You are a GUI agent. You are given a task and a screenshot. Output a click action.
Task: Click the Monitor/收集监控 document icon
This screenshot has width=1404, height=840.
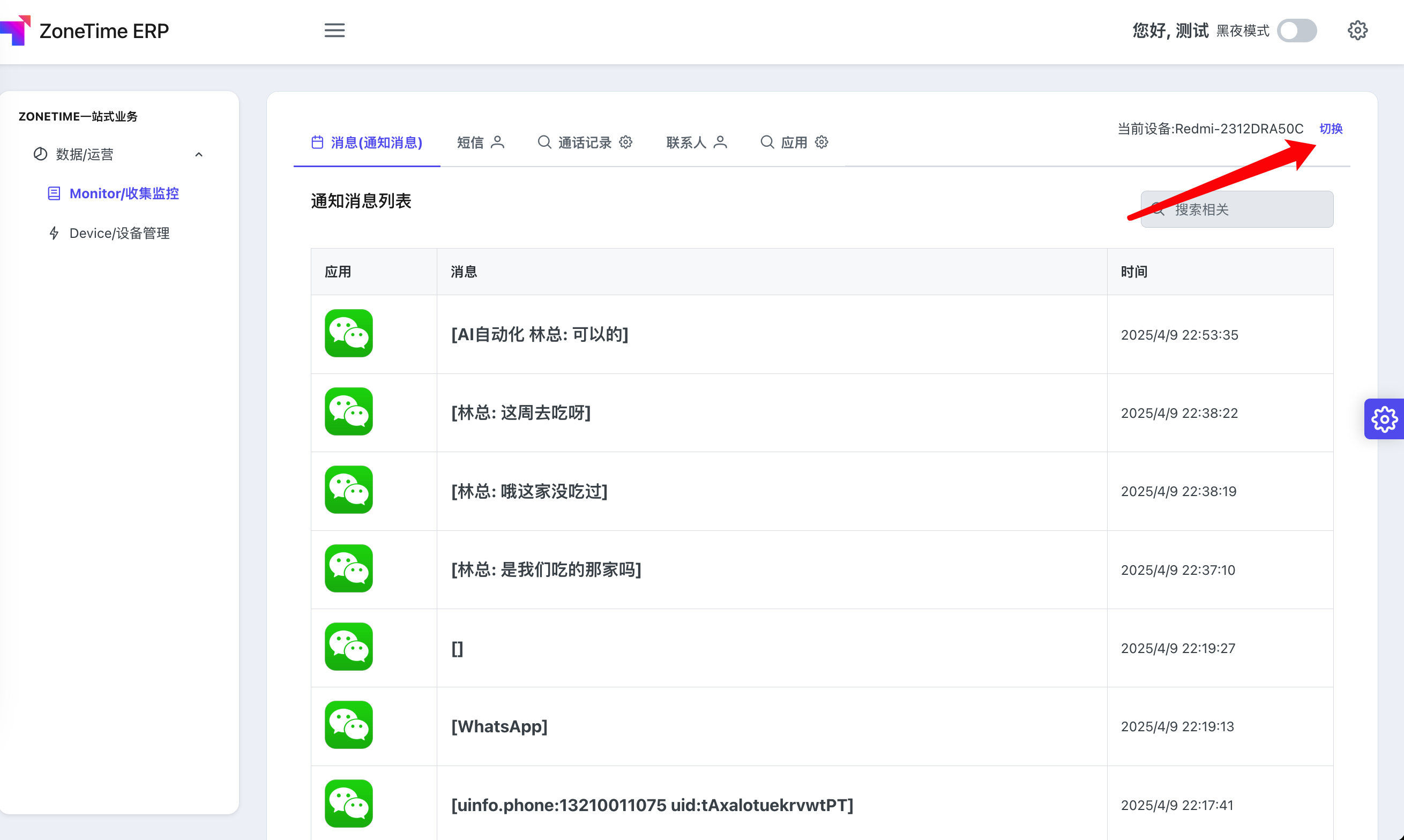click(54, 193)
